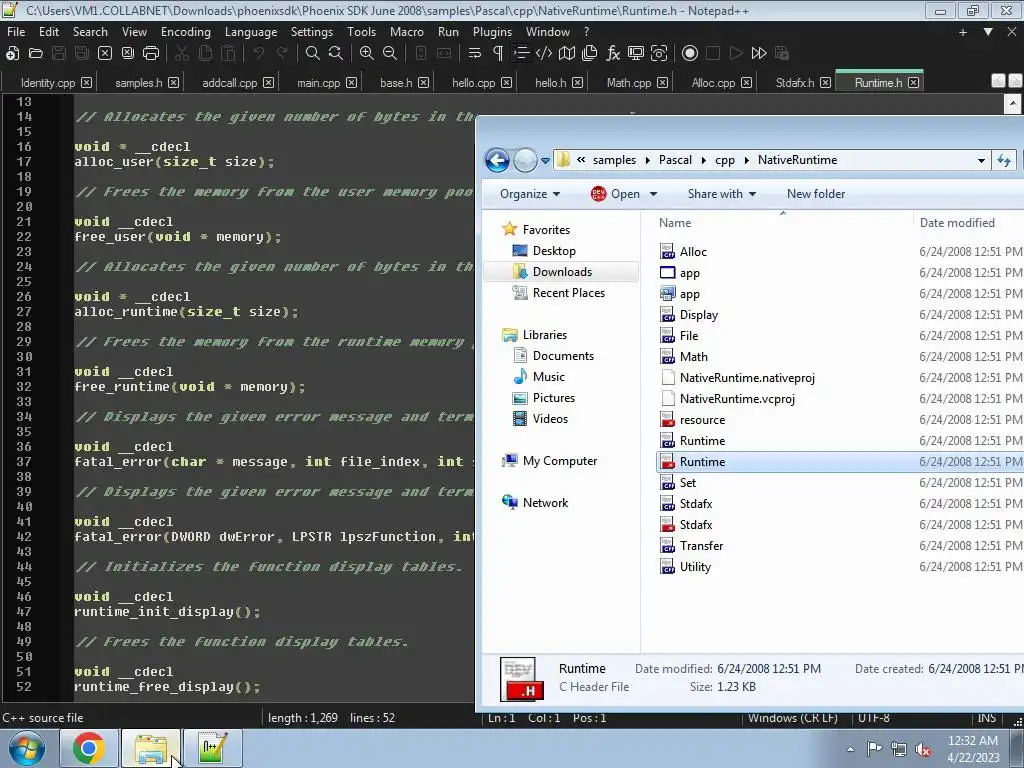
Task: Open the Organize dropdown in Explorer
Action: tap(530, 194)
